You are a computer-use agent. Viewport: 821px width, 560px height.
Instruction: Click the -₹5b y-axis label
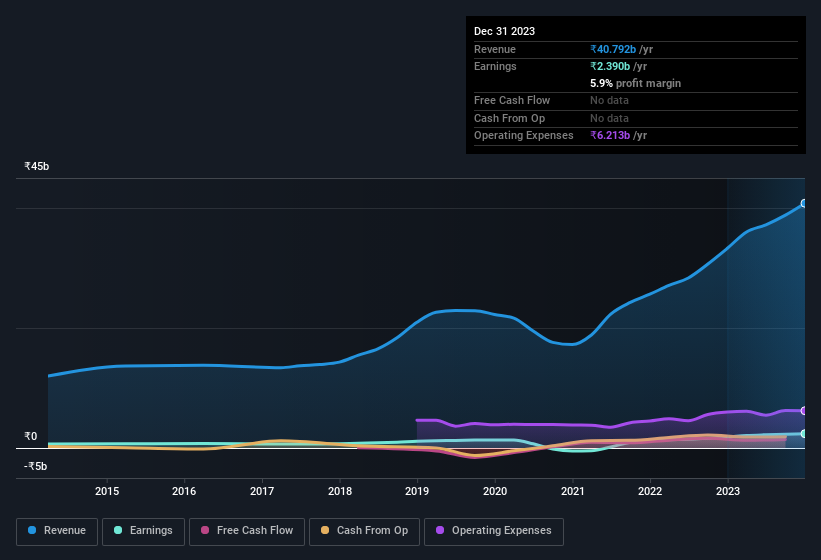click(36, 466)
